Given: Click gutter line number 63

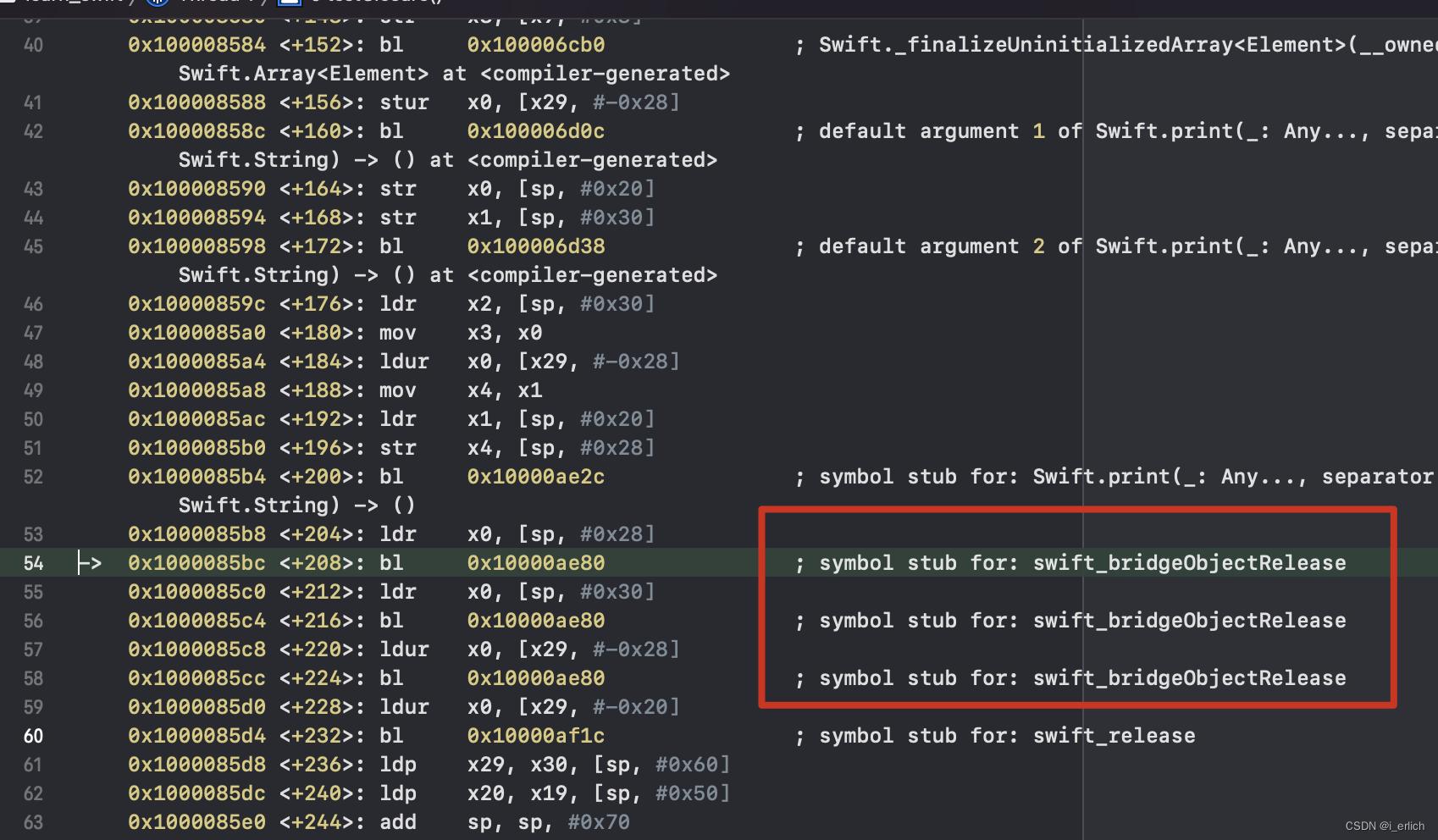Looking at the screenshot, I should pyautogui.click(x=33, y=822).
